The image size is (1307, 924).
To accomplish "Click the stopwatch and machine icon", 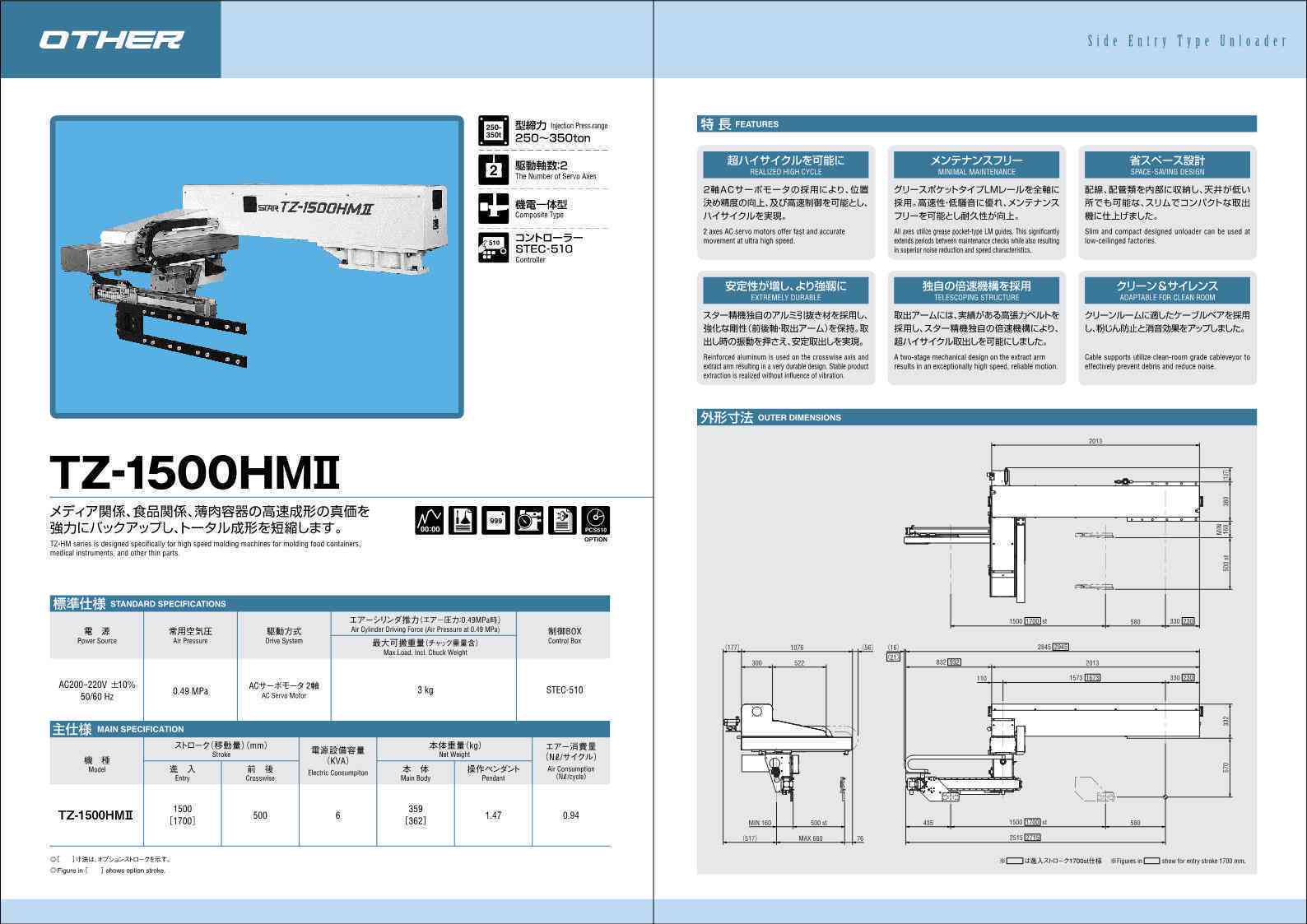I will click(529, 520).
